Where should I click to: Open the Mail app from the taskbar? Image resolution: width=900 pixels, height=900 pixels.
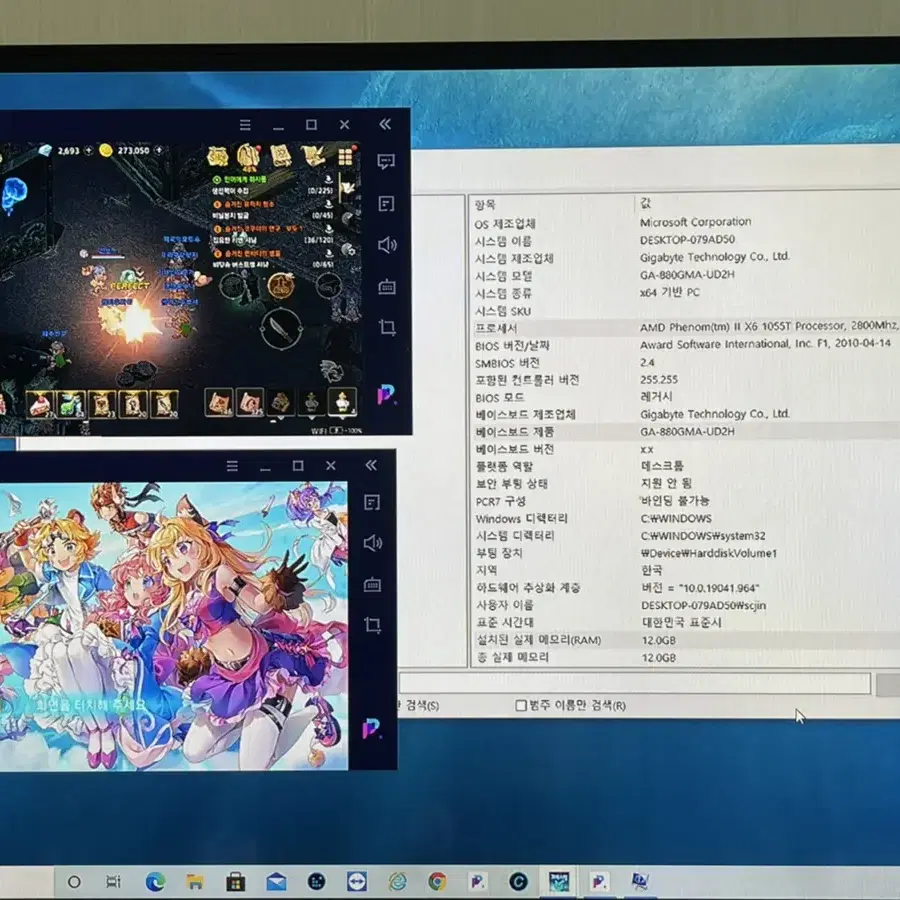tap(276, 881)
